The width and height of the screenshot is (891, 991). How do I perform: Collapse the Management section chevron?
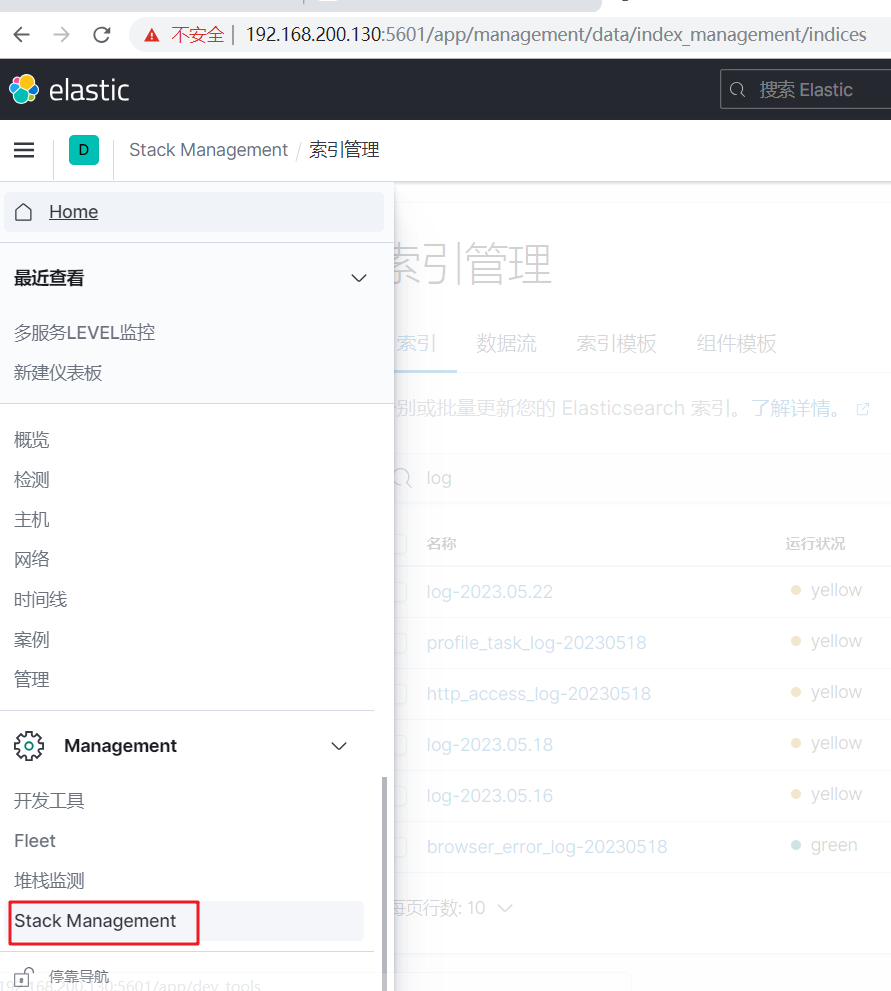click(339, 746)
